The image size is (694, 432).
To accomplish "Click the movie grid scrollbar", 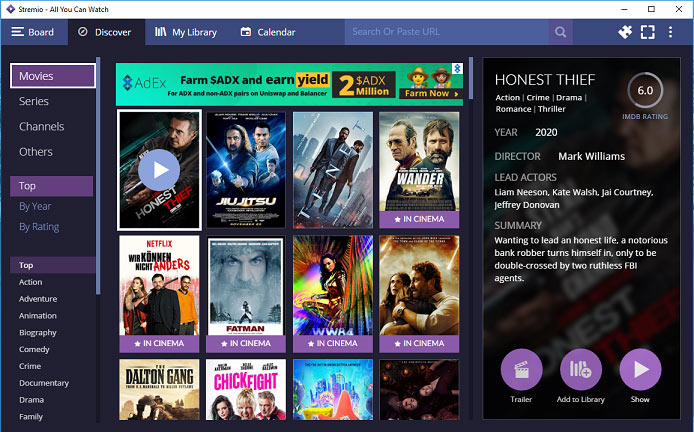I will (x=471, y=78).
